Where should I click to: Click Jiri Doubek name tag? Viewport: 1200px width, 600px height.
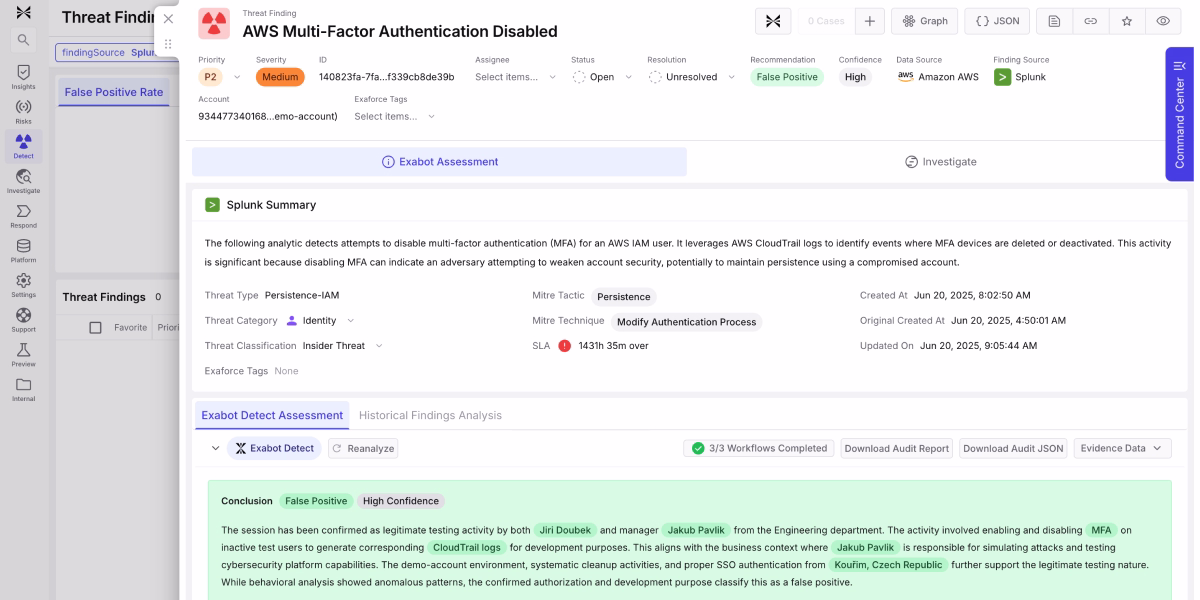pos(566,530)
